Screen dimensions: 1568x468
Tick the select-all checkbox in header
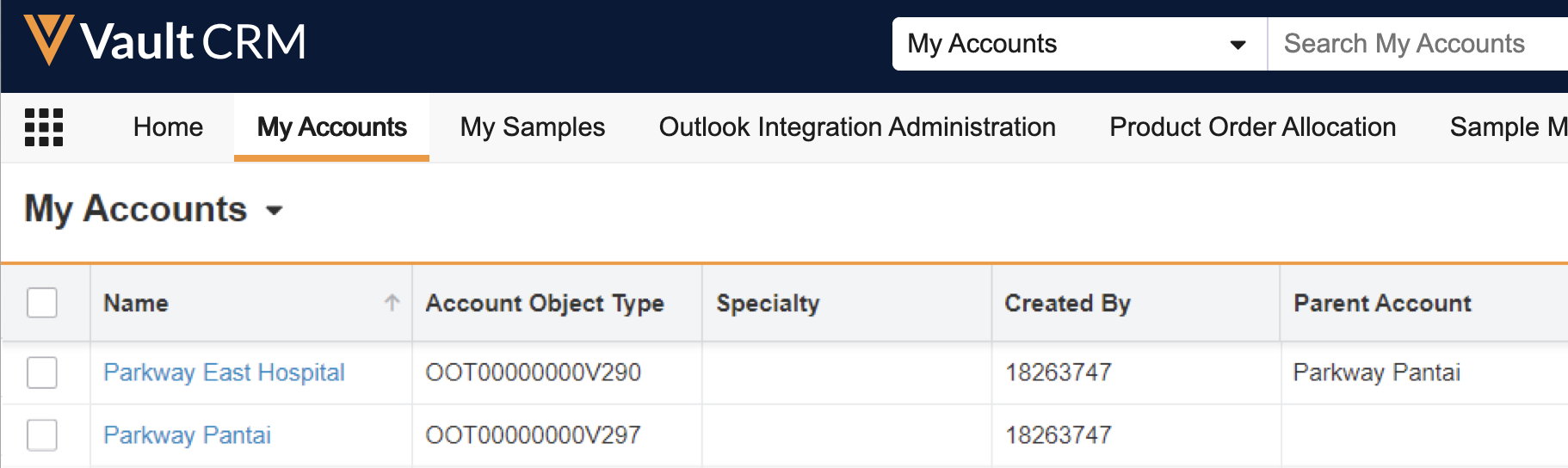tap(42, 303)
